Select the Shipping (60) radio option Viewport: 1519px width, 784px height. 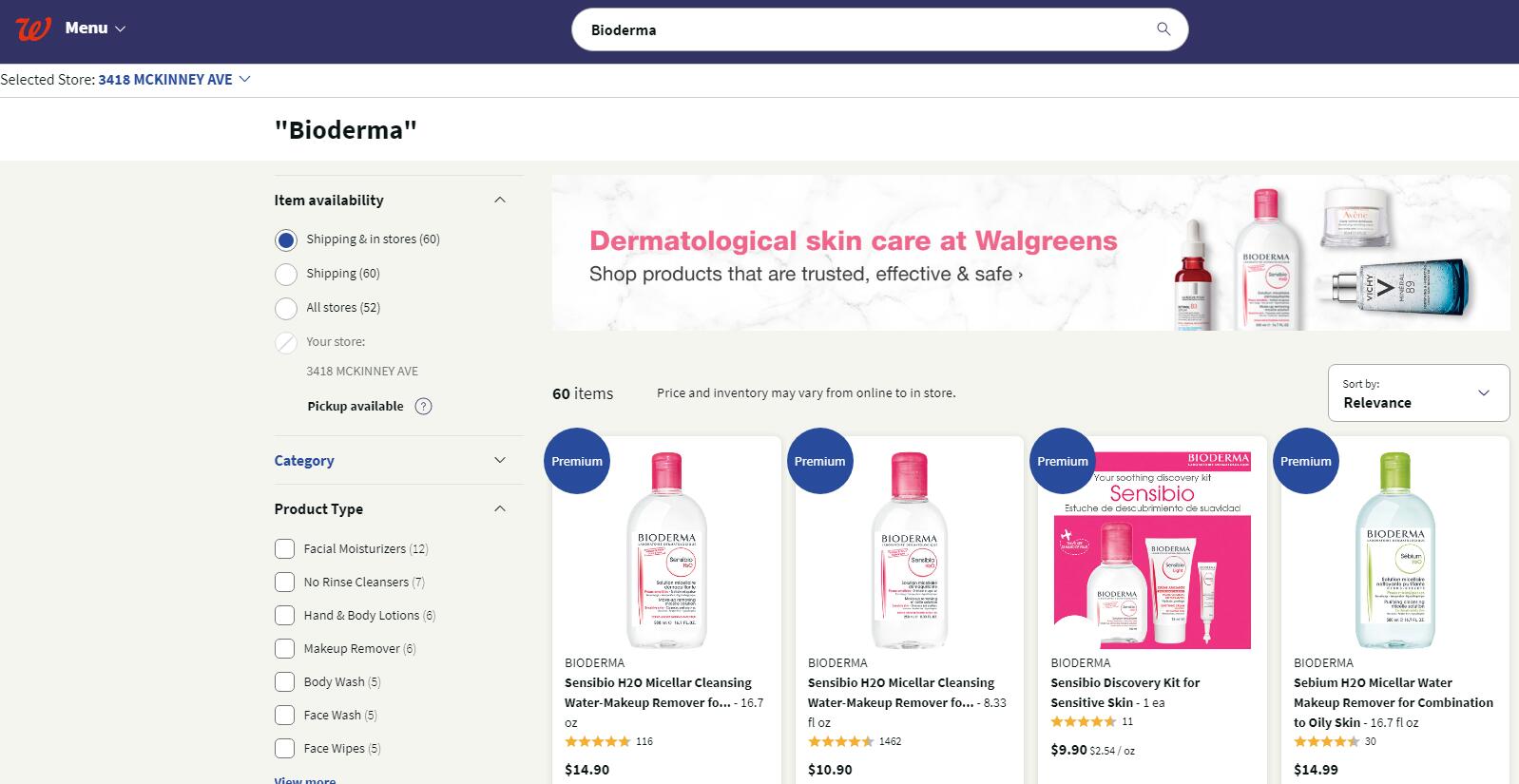coord(286,275)
